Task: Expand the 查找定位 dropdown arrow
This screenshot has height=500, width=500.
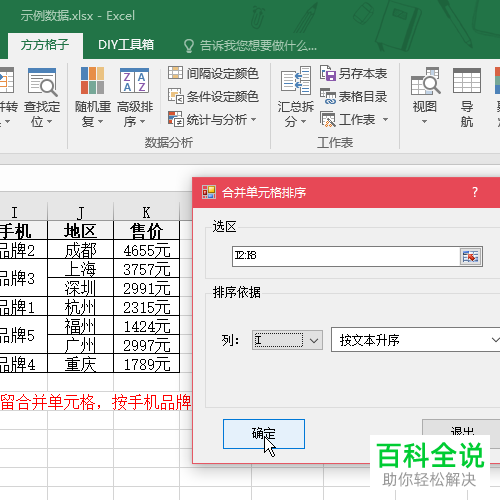Action: click(x=49, y=122)
